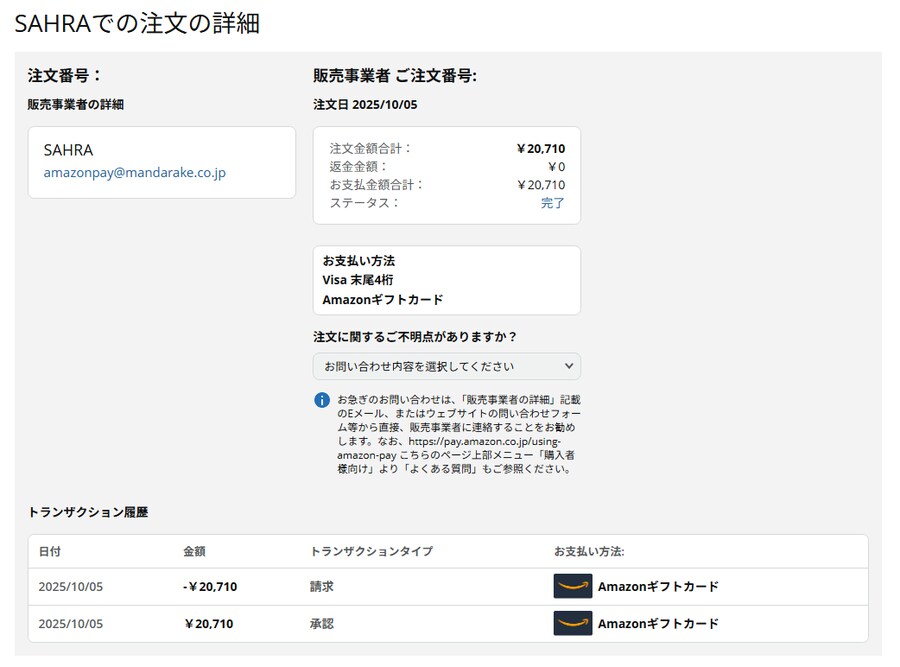Click the bold ¥20,710 order total
The height and width of the screenshot is (667, 900).
coord(540,149)
